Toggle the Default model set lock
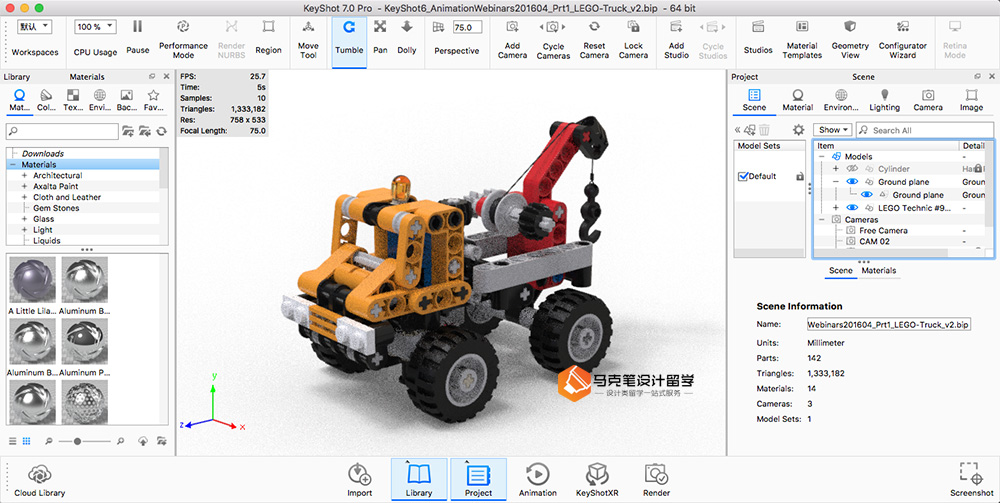This screenshot has height=503, width=1000. pos(800,177)
